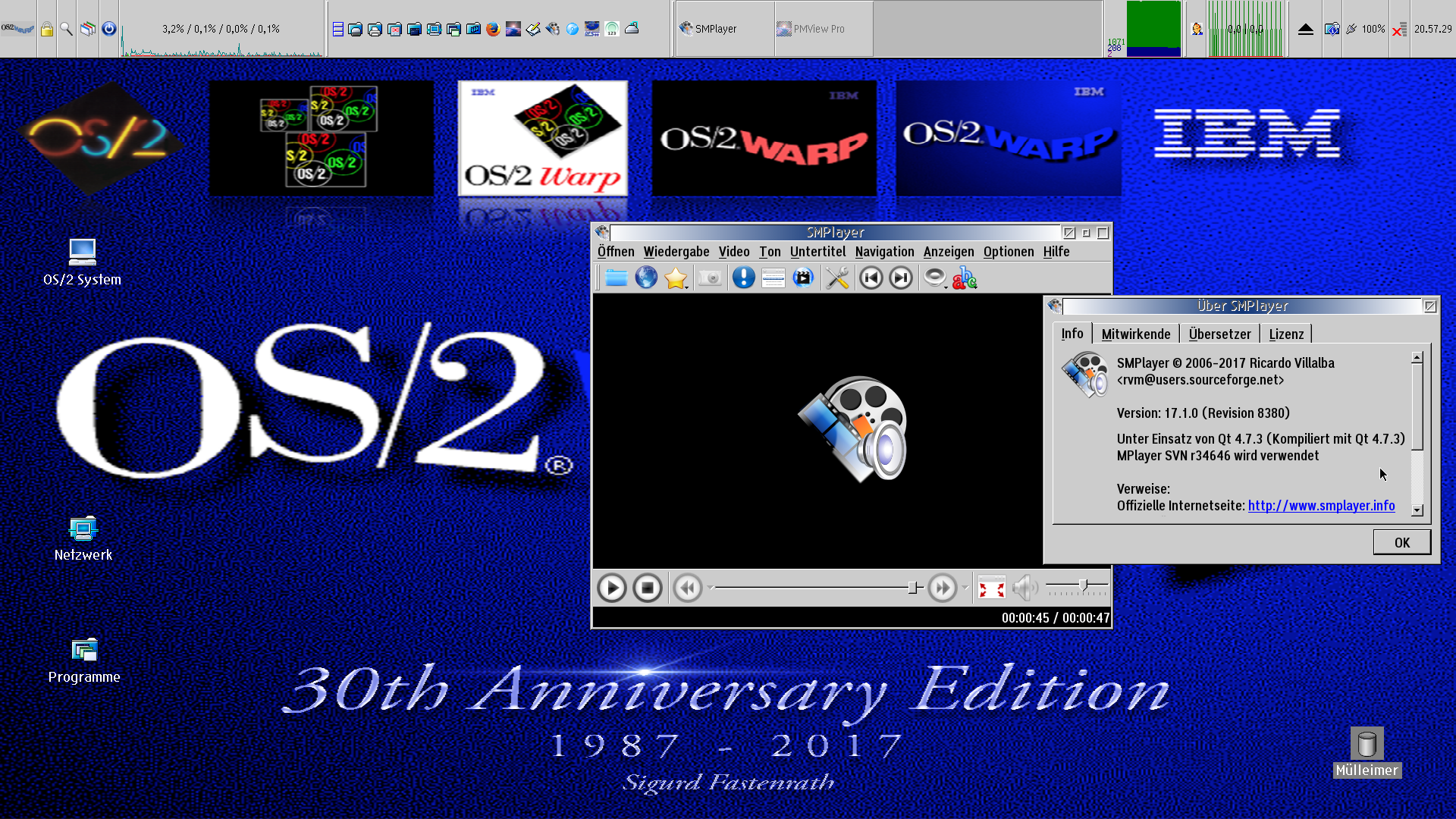Viewport: 1456px width, 819px height.
Task: Start playback with the Play button
Action: pos(611,588)
